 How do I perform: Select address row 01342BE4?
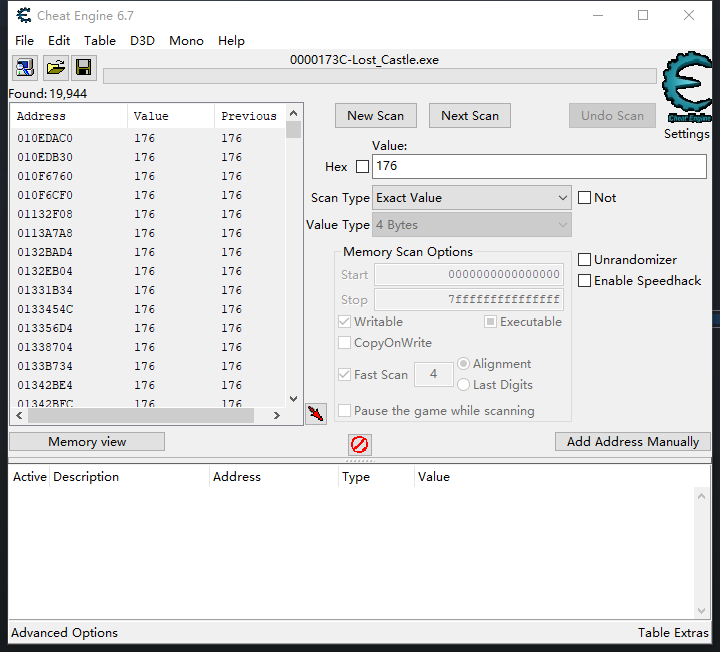[148, 385]
